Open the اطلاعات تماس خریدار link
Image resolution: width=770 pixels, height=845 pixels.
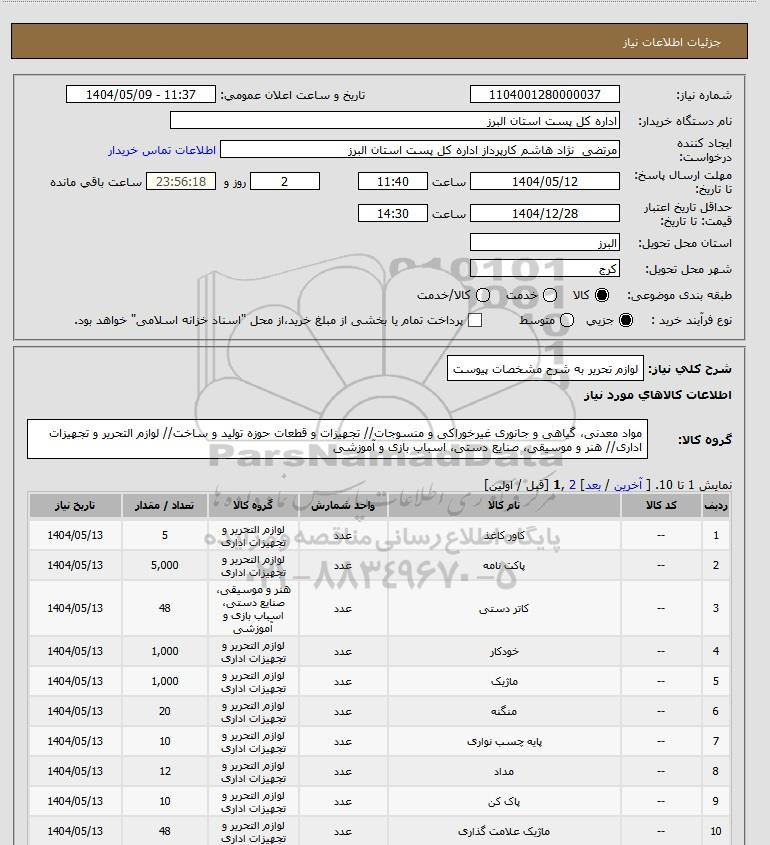point(162,150)
